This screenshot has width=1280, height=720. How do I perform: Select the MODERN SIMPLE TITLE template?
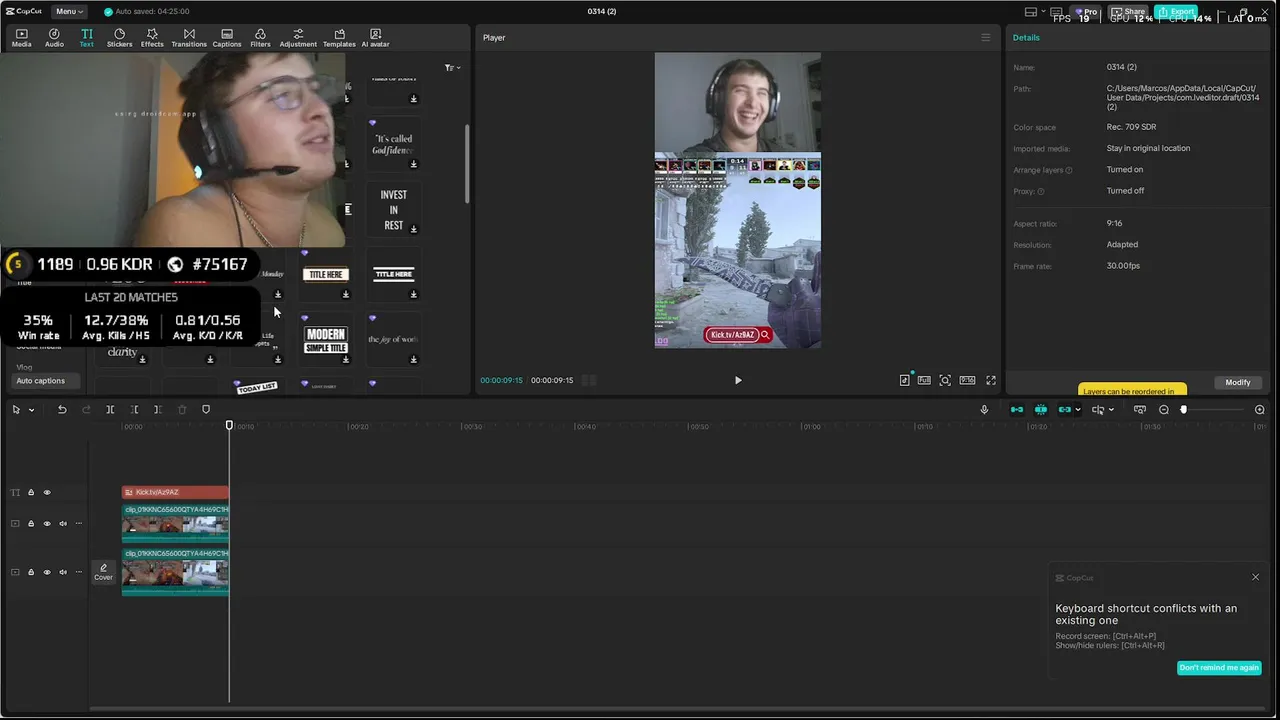point(325,340)
